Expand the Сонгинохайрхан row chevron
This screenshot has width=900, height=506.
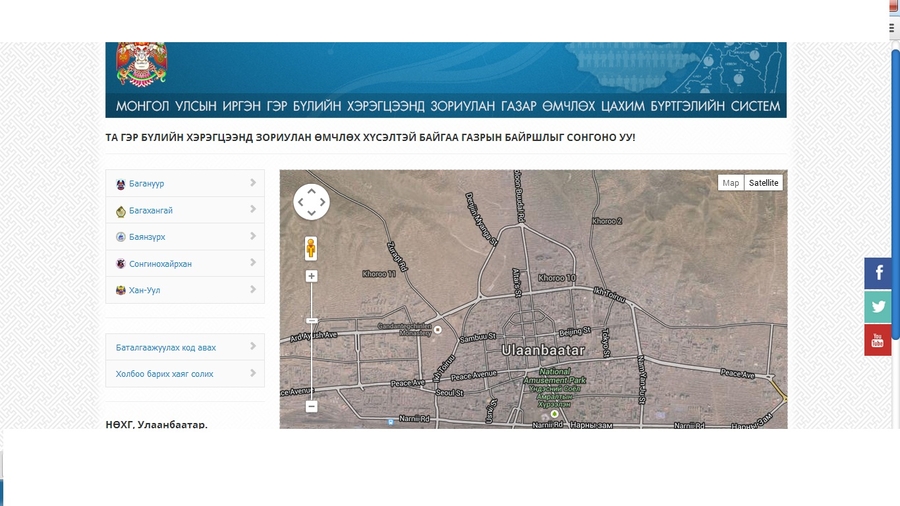click(253, 262)
